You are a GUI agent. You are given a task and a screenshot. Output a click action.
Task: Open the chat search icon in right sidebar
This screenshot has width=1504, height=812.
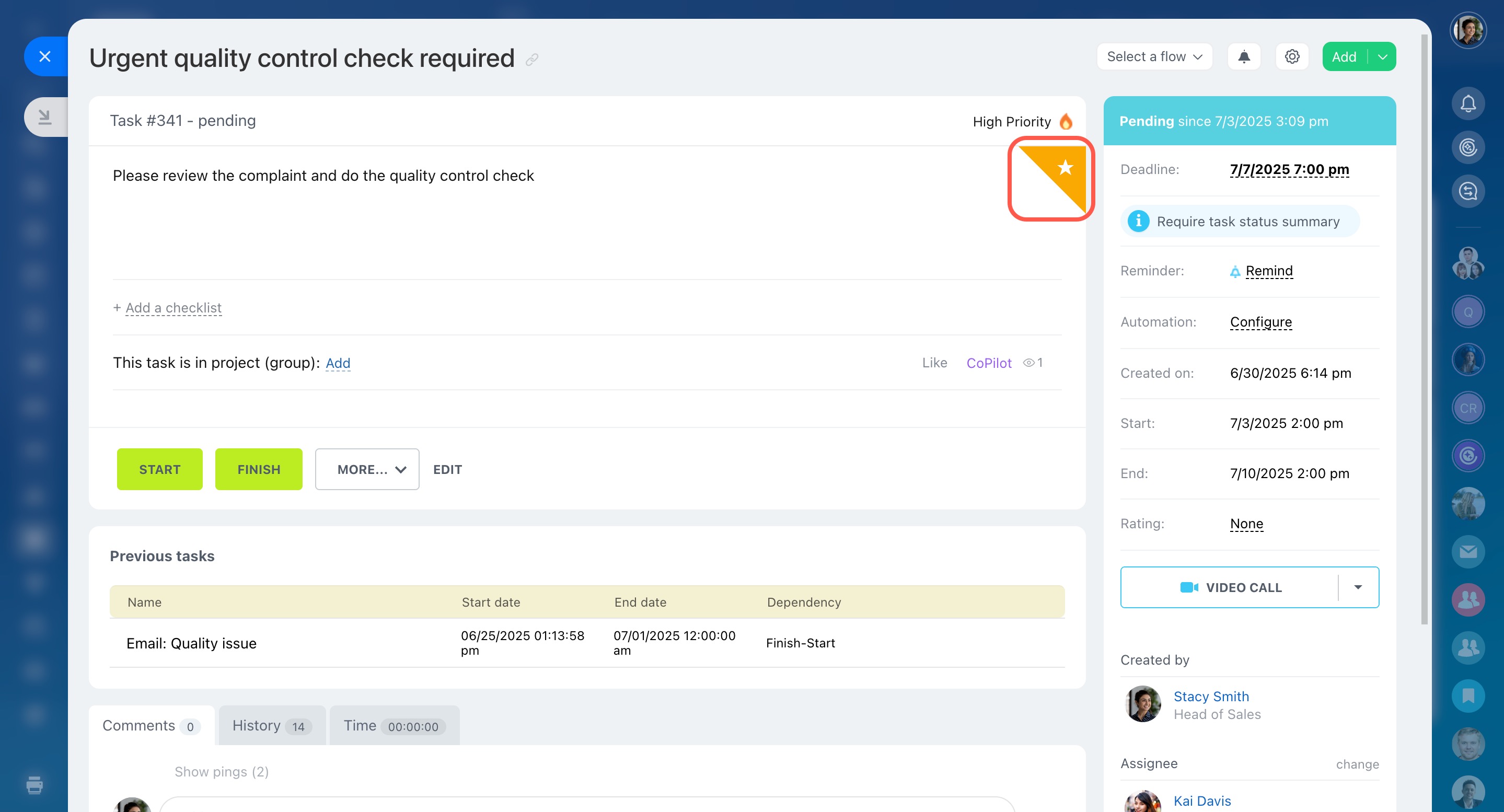tap(1468, 191)
